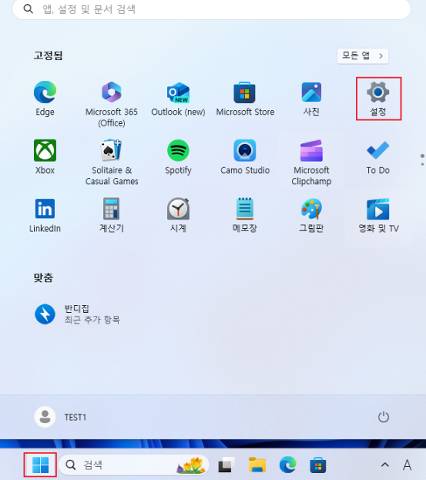This screenshot has width=426, height=480.
Task: Open Outlook (new) from pinned apps
Action: coord(178,99)
